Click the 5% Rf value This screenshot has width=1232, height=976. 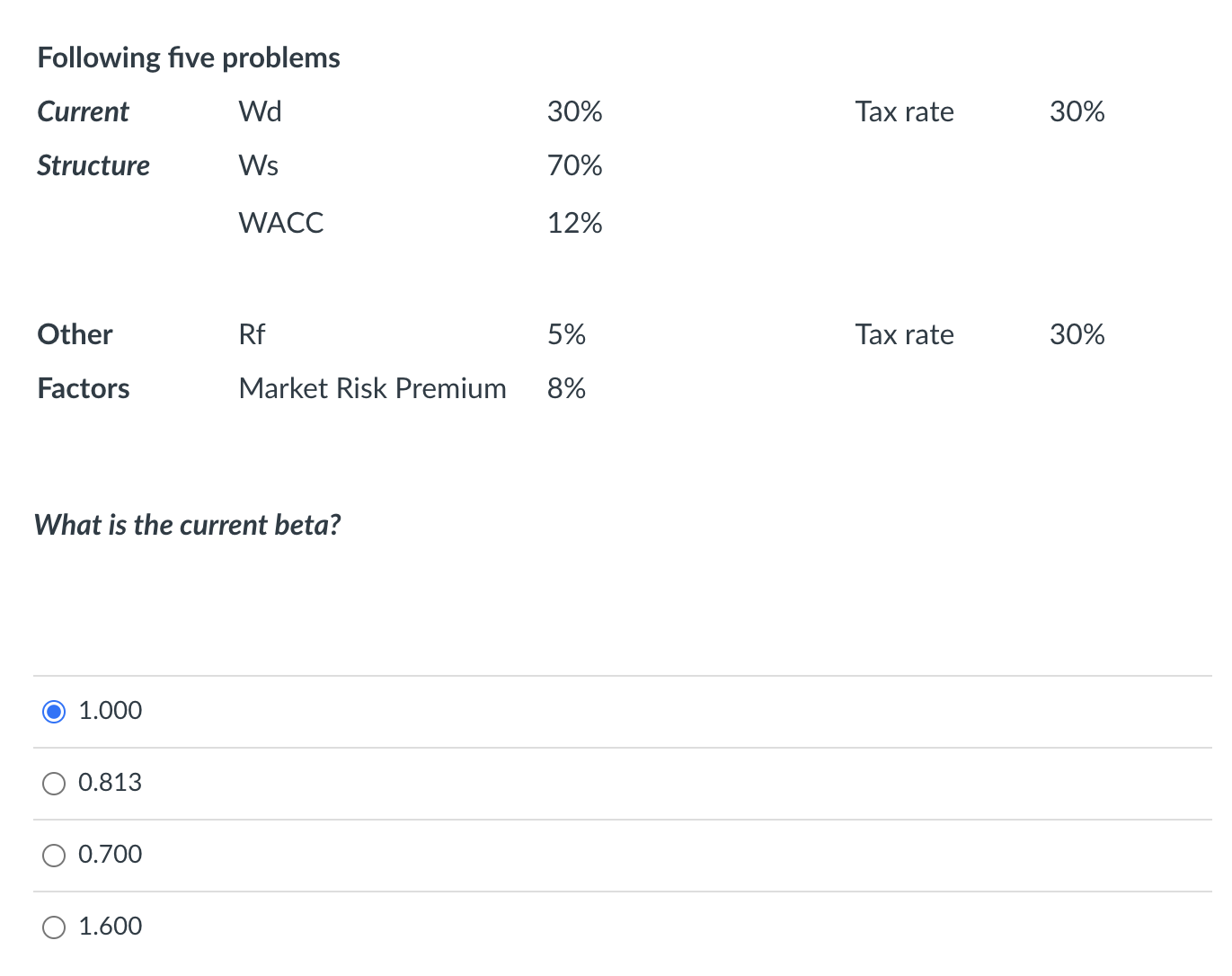567,334
